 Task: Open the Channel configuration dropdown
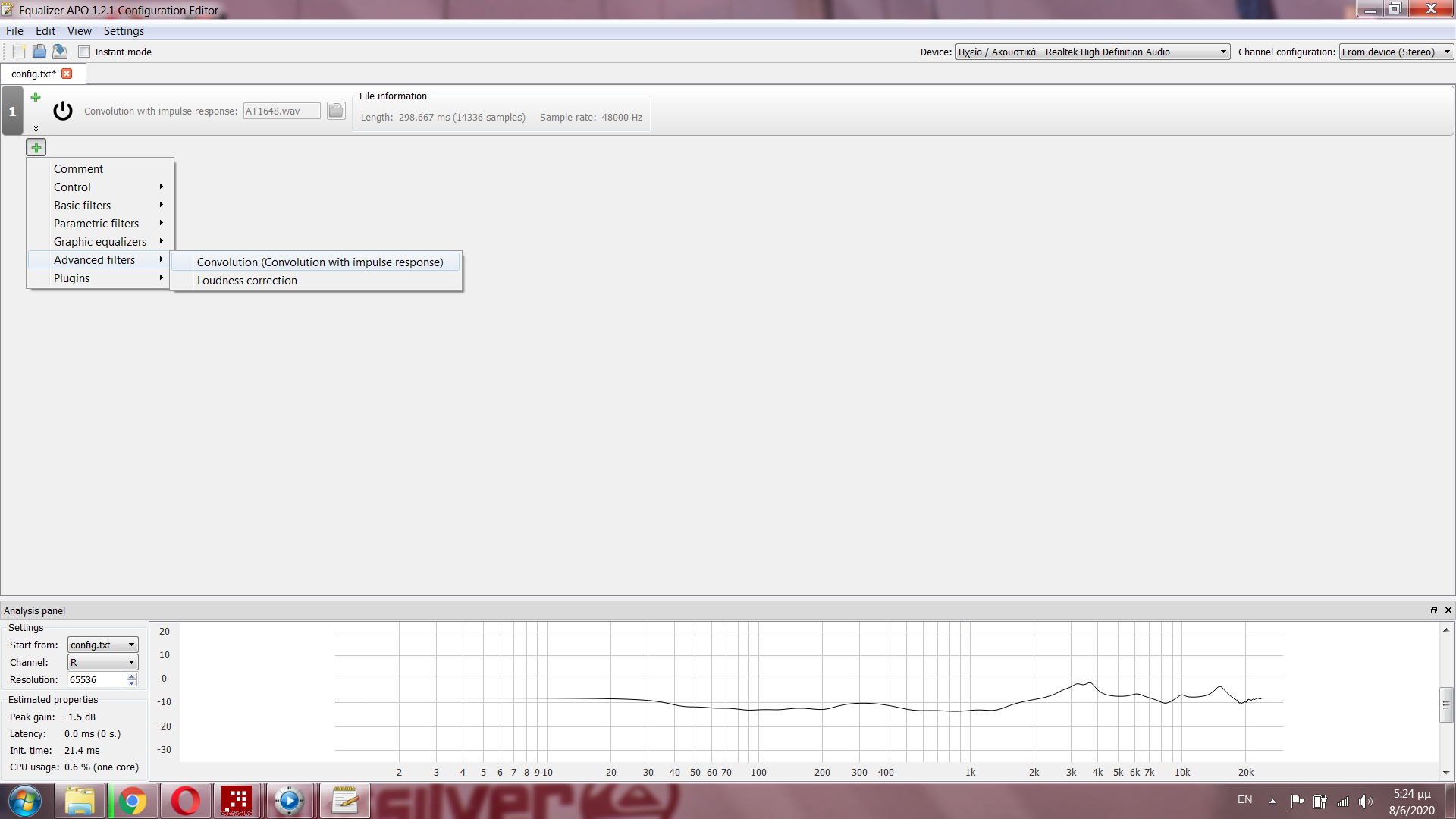(x=1396, y=52)
